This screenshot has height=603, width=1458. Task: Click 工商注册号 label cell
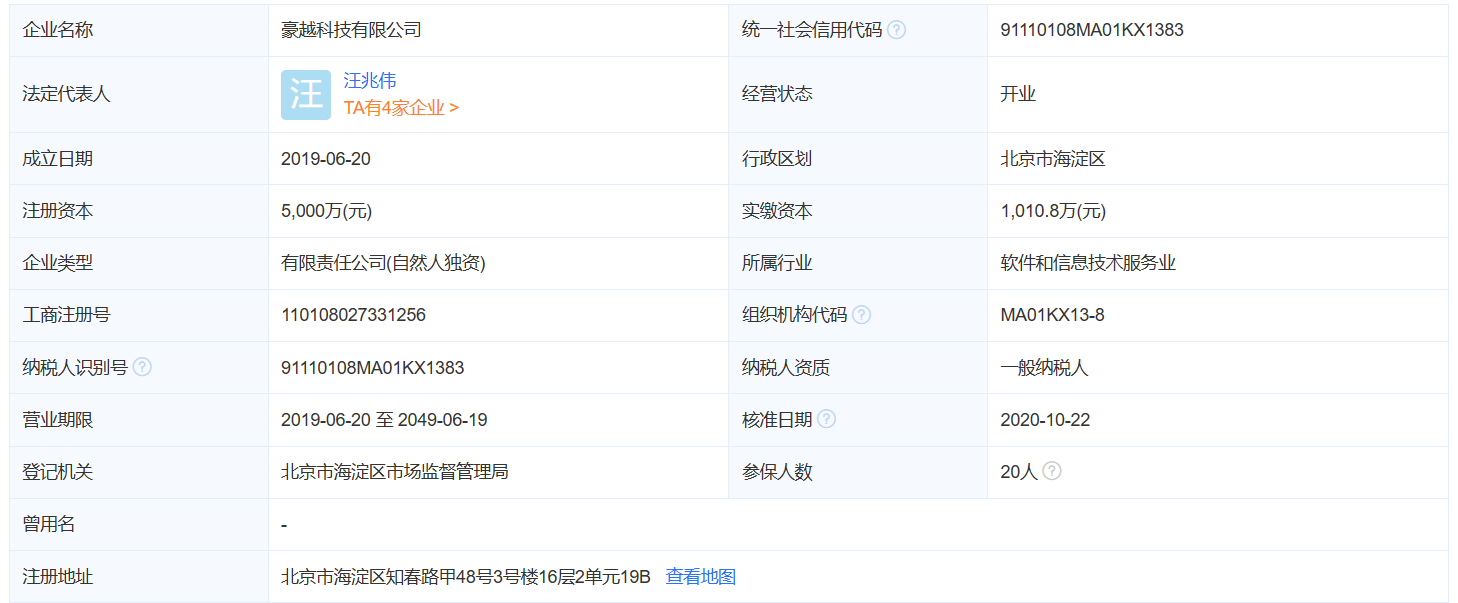click(139, 315)
